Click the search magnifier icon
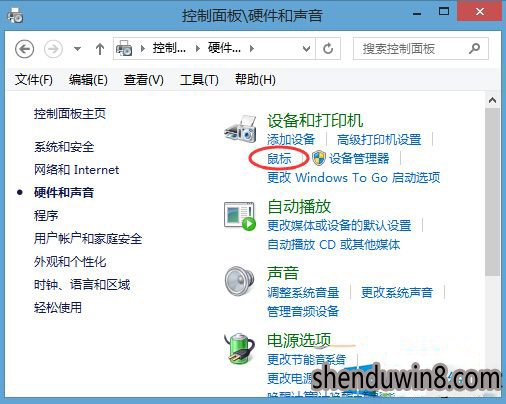Screen dimensions: 506x404 click(474, 49)
